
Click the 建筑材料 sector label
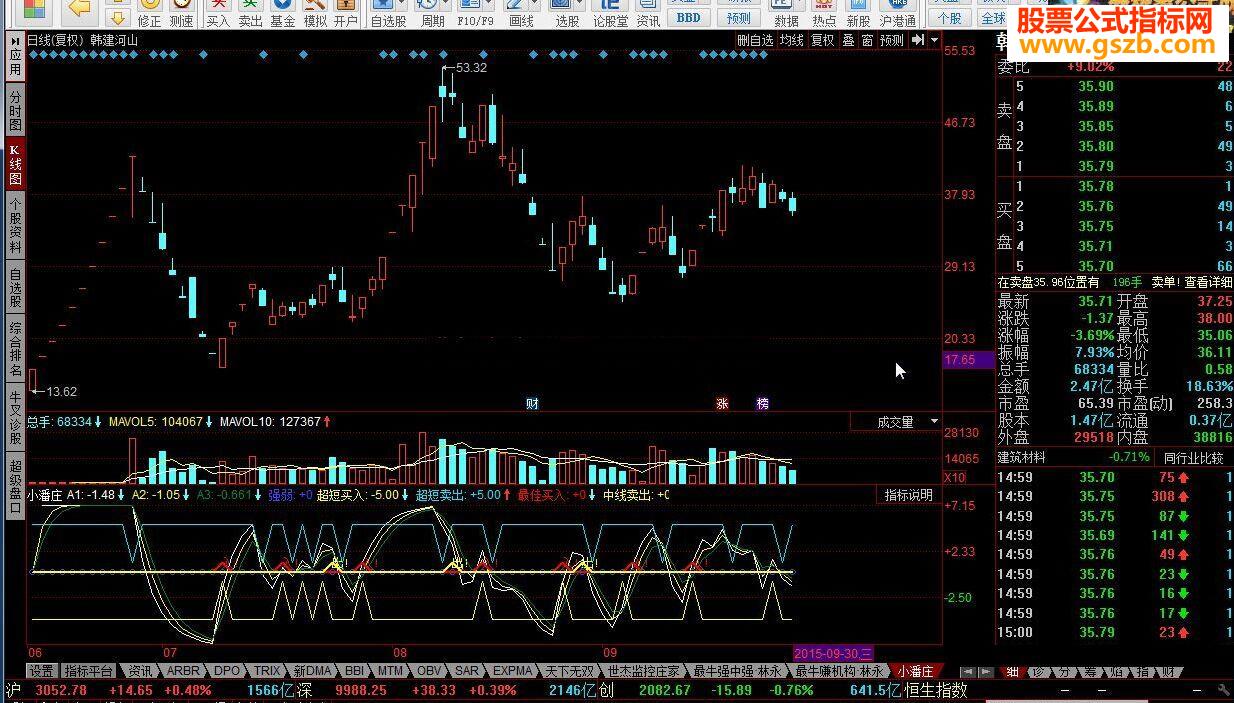pos(1022,458)
